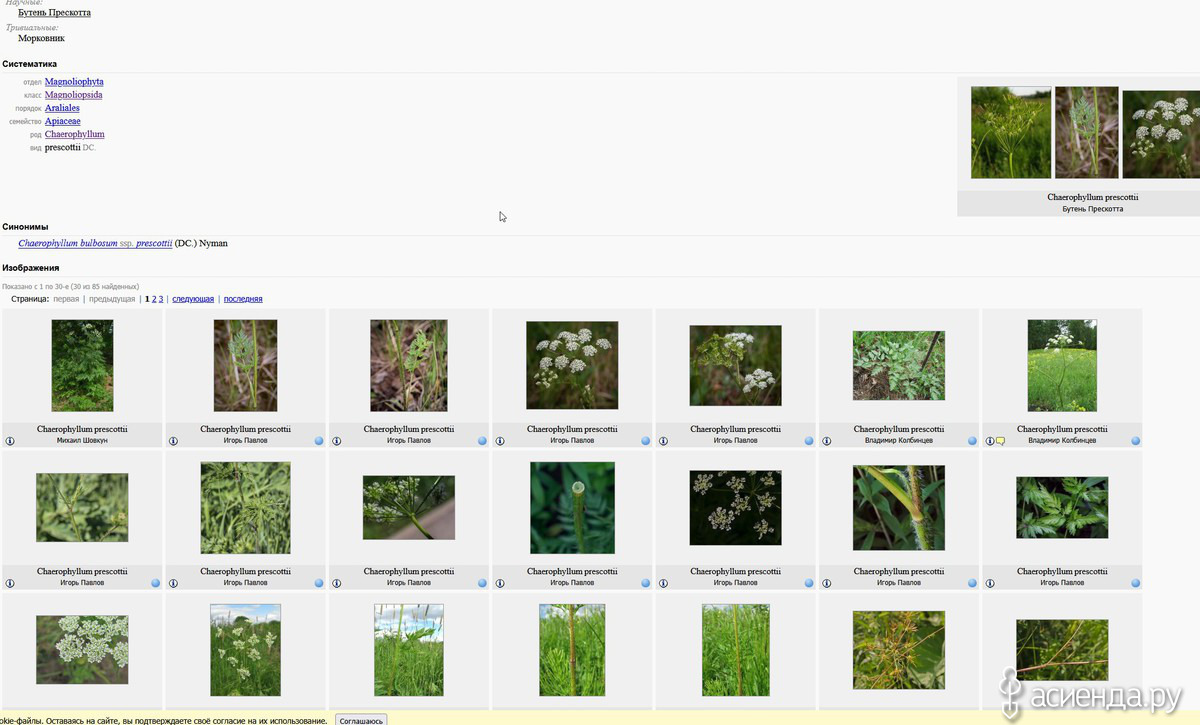
Task: Click info icon under first thumbnail in second row
Action: point(10,583)
